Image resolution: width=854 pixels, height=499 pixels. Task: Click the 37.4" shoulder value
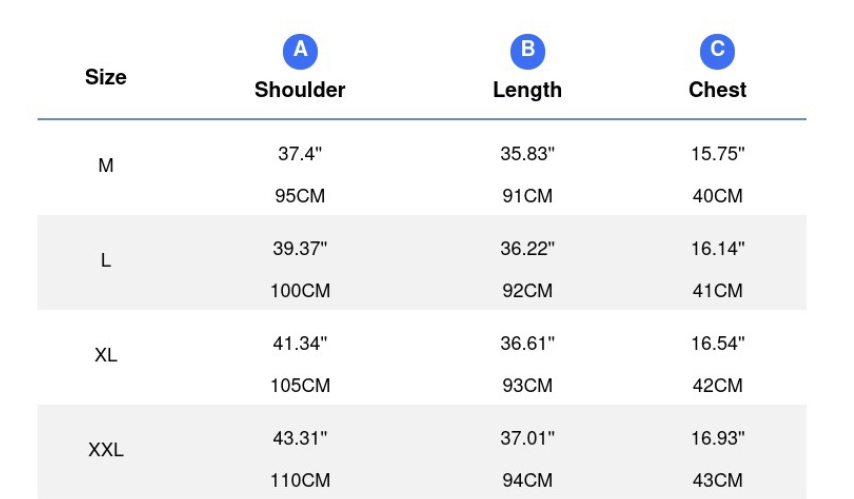pos(300,154)
